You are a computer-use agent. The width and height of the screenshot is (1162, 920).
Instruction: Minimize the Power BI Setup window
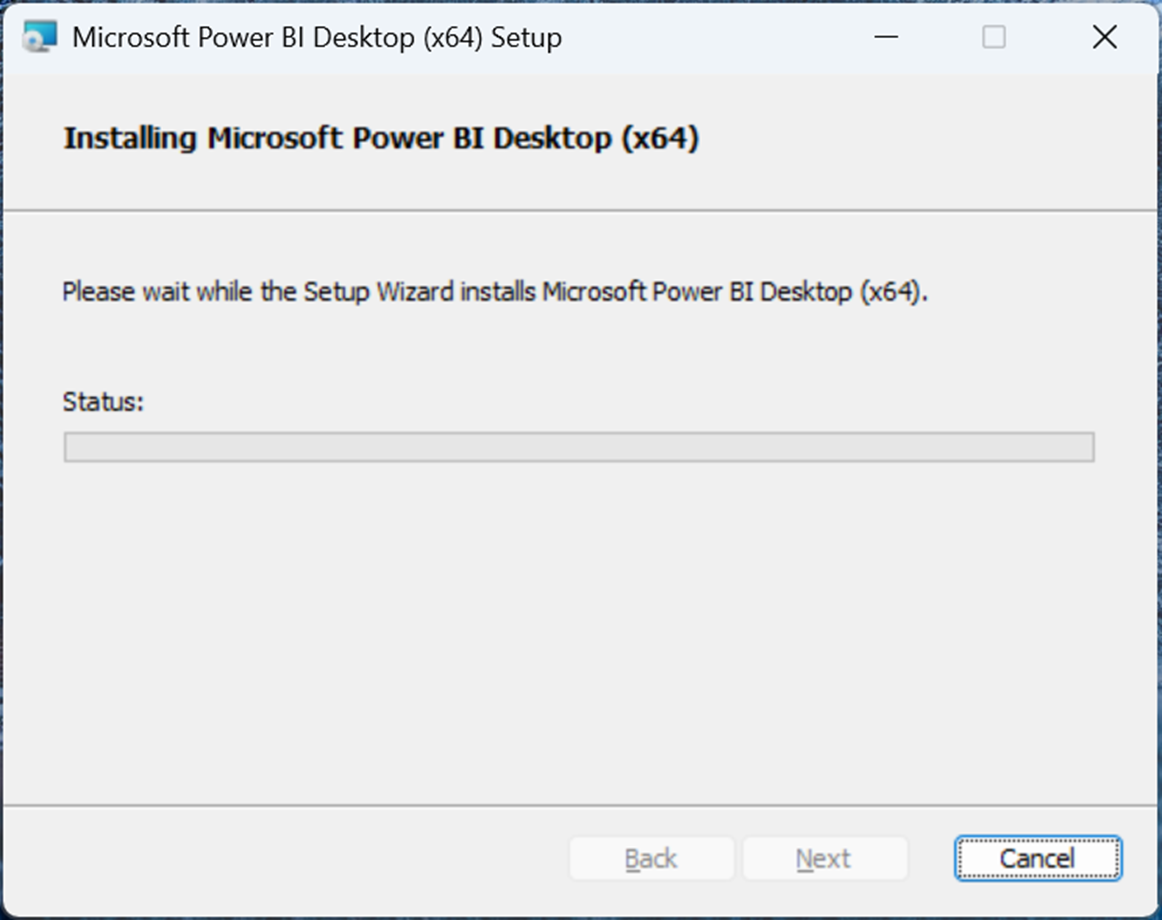coord(885,38)
